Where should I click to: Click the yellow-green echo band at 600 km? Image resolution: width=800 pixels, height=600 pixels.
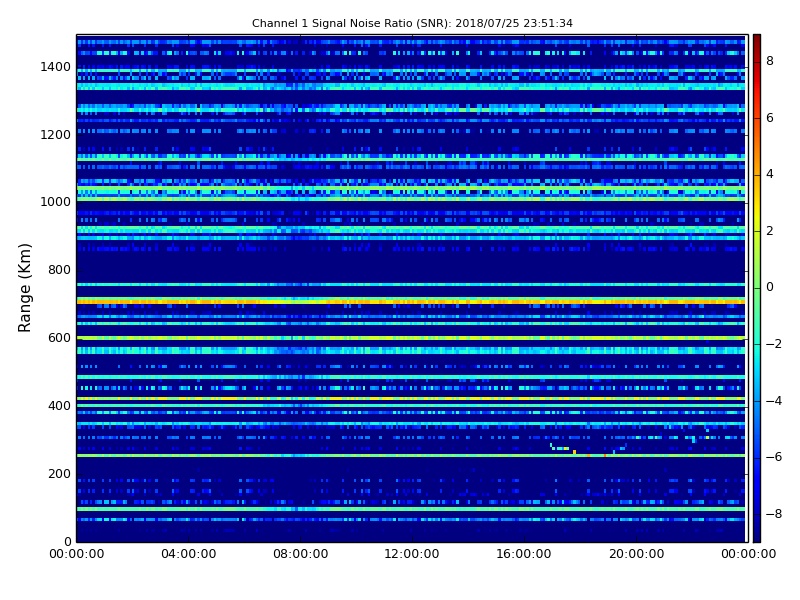[x=411, y=338]
